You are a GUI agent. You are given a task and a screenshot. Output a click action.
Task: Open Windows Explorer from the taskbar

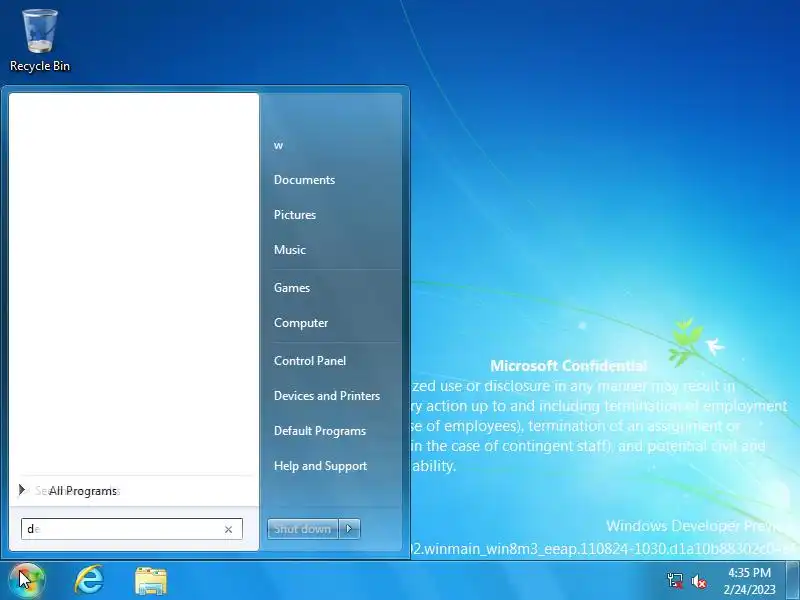pyautogui.click(x=151, y=581)
